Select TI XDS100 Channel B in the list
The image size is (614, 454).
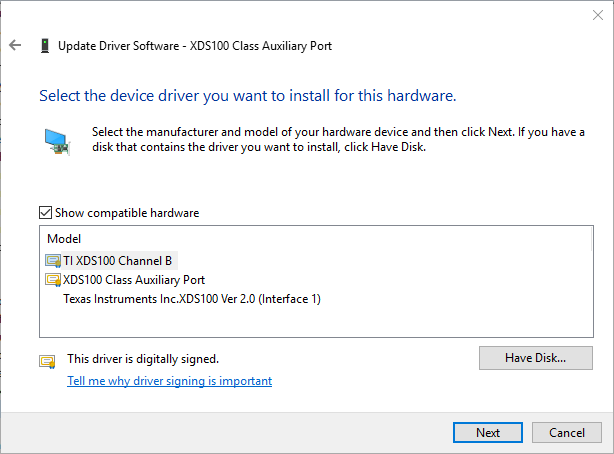pos(117,260)
